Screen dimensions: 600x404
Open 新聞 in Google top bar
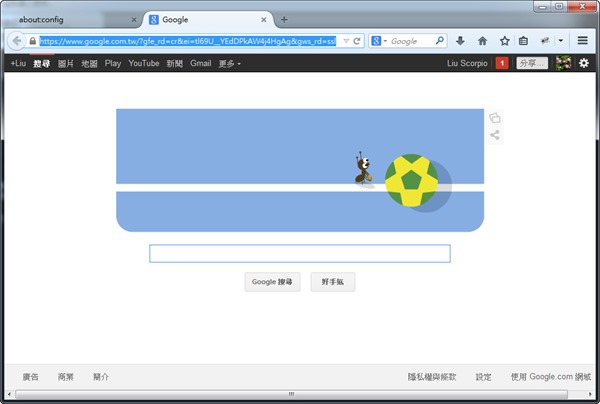coord(174,64)
